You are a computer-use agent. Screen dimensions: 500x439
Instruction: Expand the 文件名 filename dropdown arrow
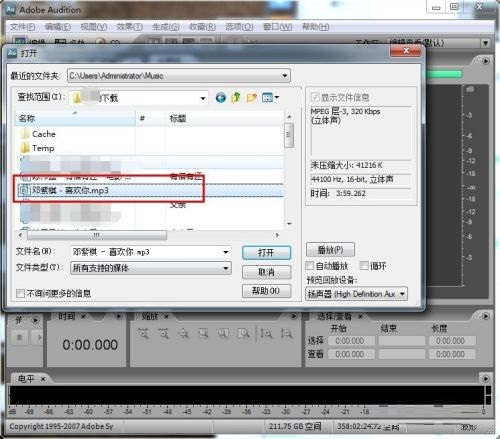pos(226,252)
